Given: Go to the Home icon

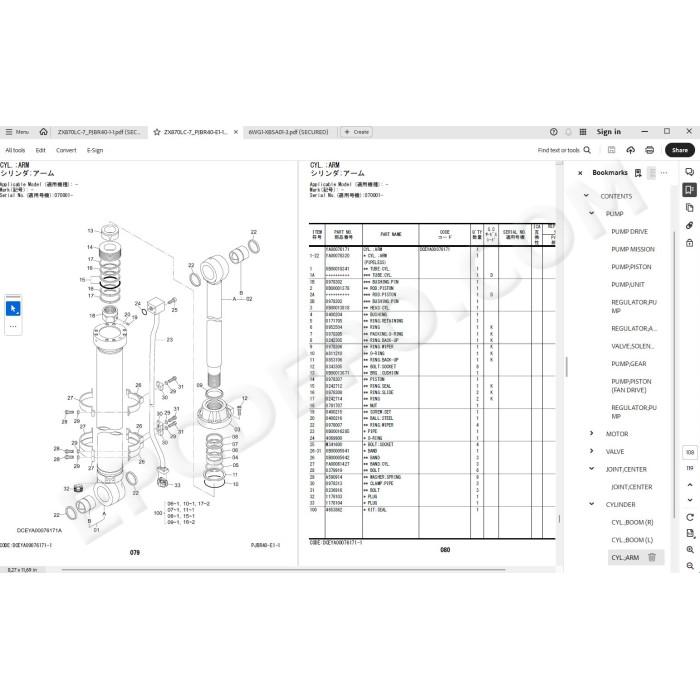Looking at the screenshot, I should coord(43,132).
